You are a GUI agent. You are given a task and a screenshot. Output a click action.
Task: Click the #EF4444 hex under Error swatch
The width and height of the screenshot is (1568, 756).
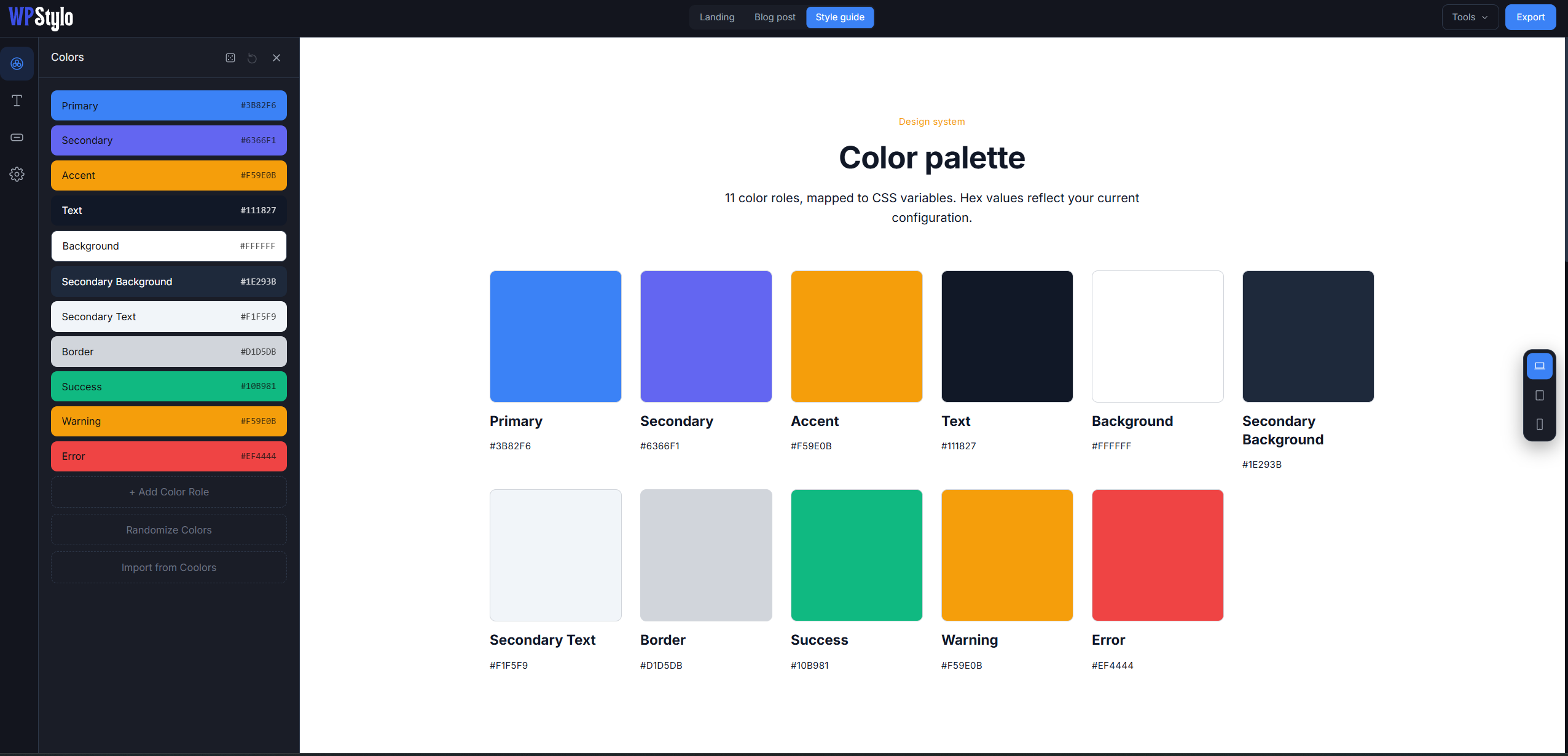[1112, 665]
